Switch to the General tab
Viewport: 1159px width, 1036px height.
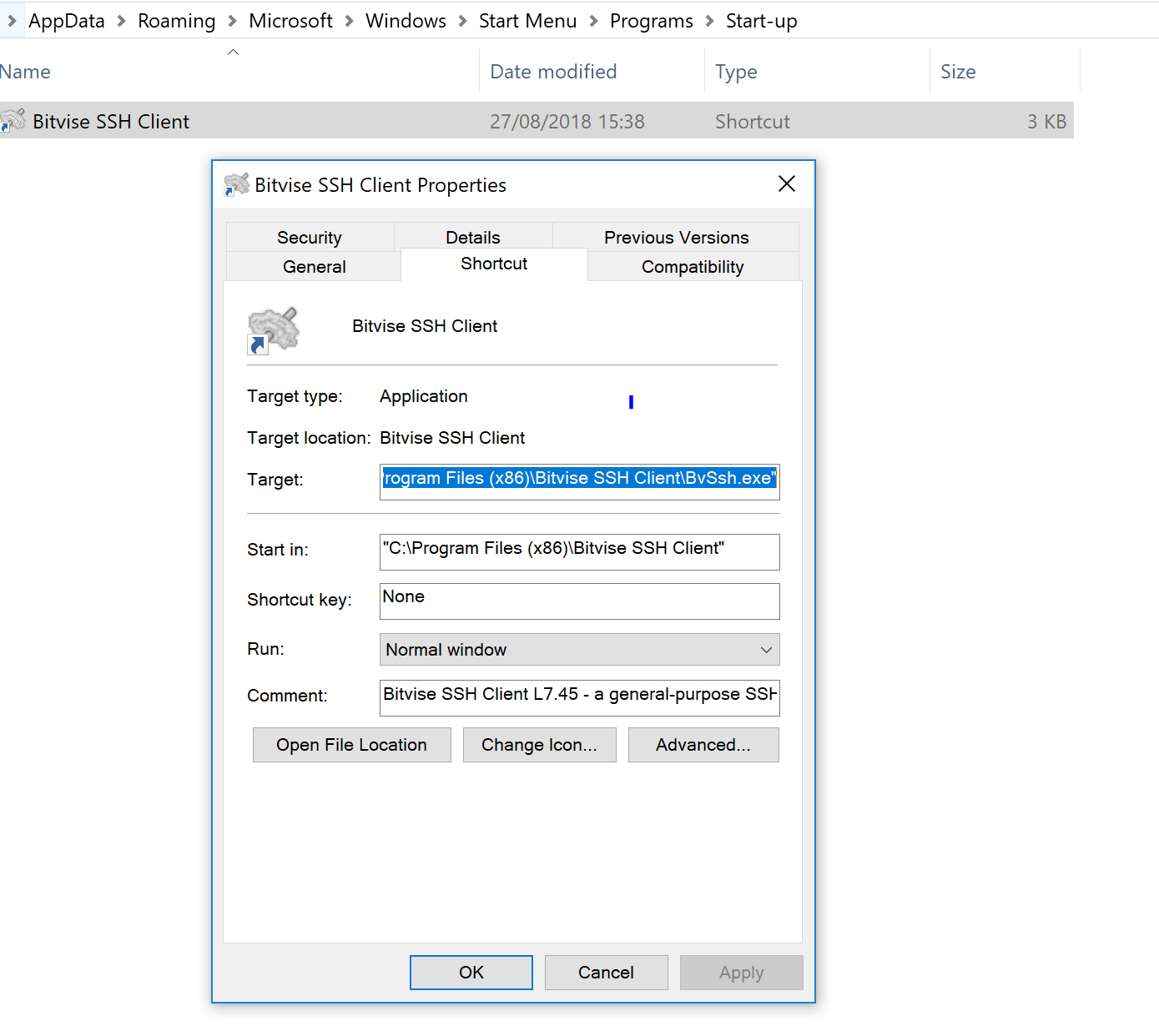coord(314,267)
